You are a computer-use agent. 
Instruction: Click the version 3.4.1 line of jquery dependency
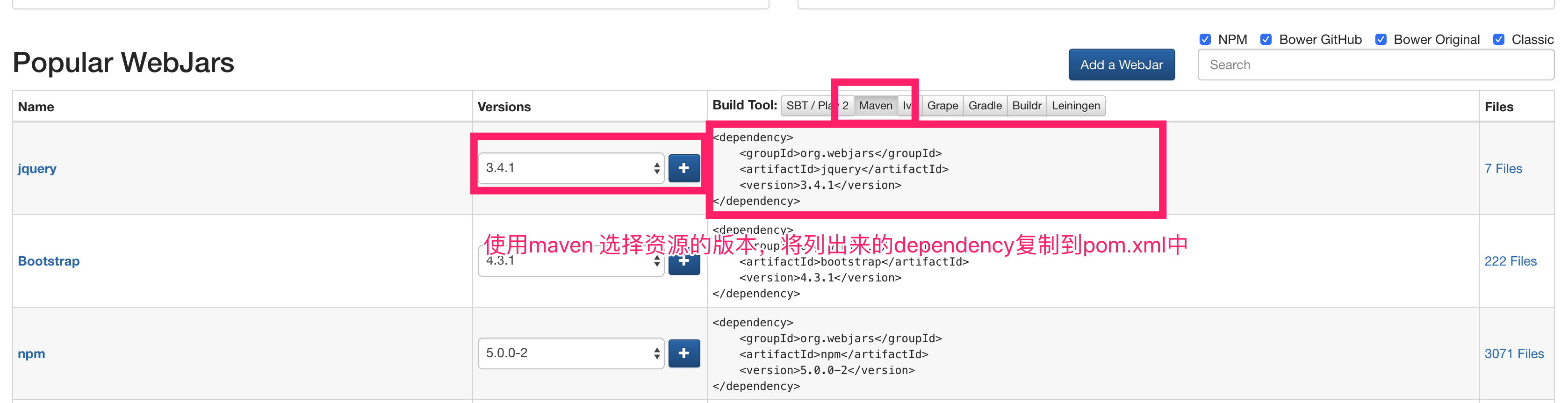click(820, 185)
